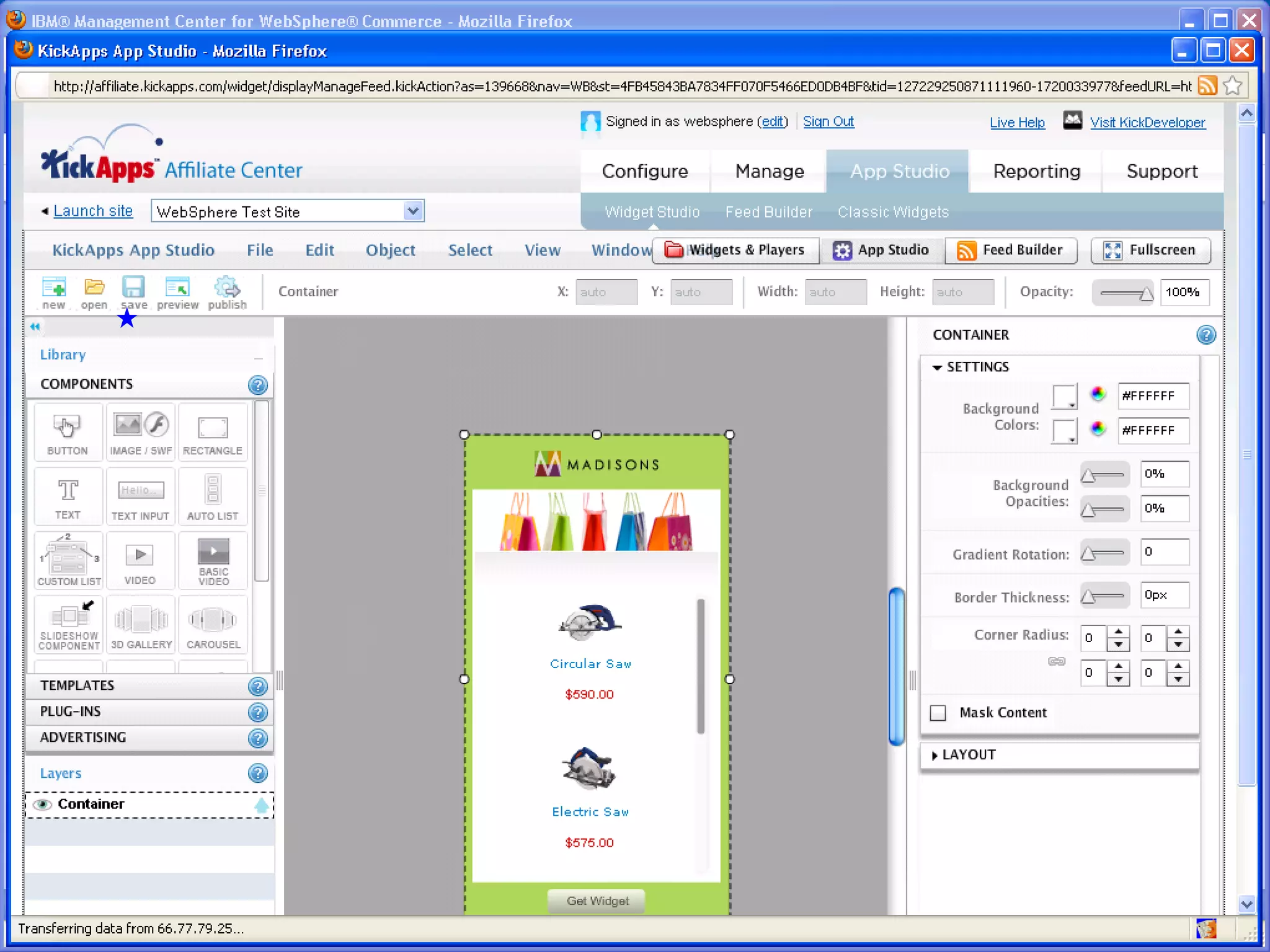Open the WebSphere Test Site dropdown
Viewport: 1270px width, 952px height.
click(413, 211)
